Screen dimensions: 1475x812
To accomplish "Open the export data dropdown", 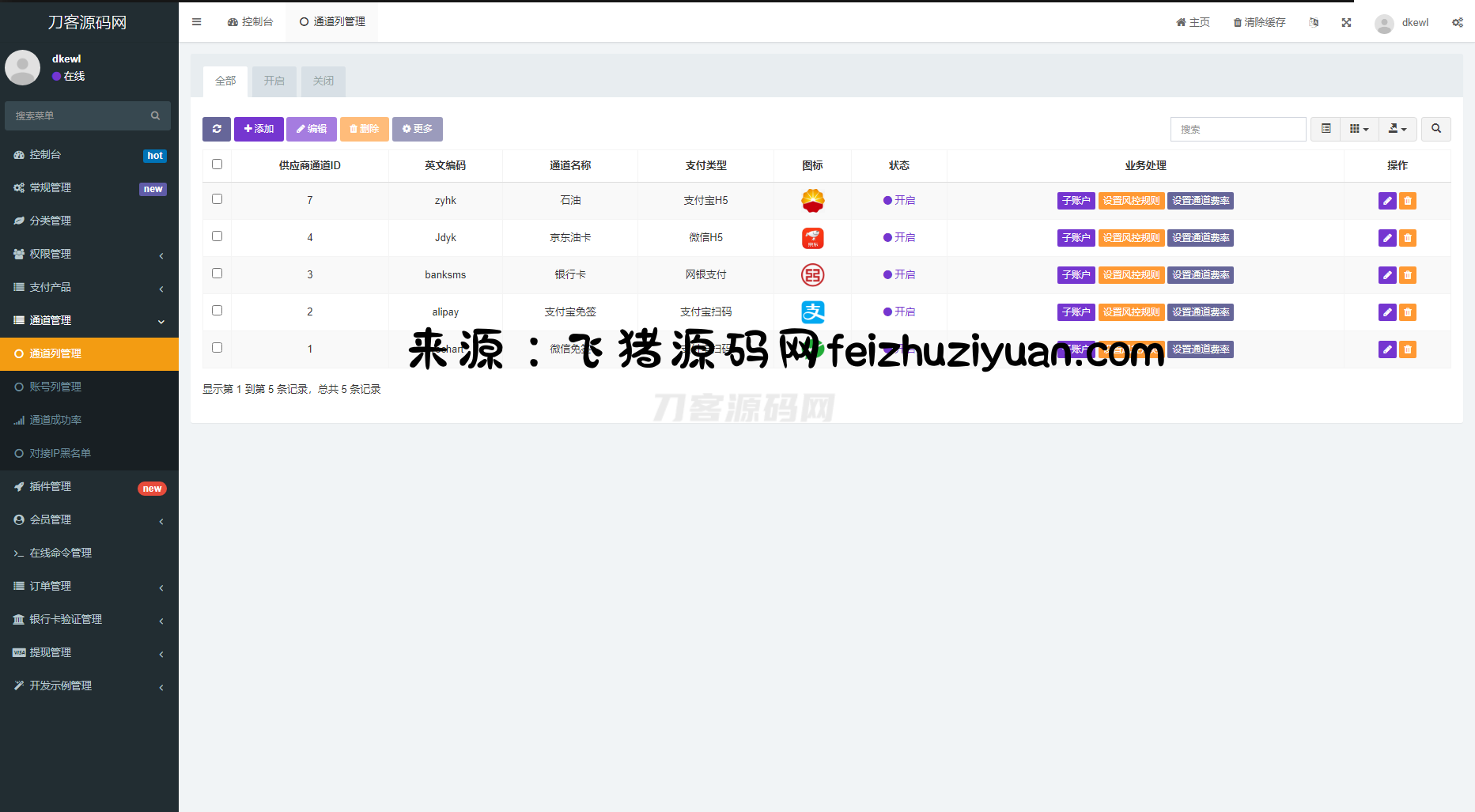I will 1397,129.
